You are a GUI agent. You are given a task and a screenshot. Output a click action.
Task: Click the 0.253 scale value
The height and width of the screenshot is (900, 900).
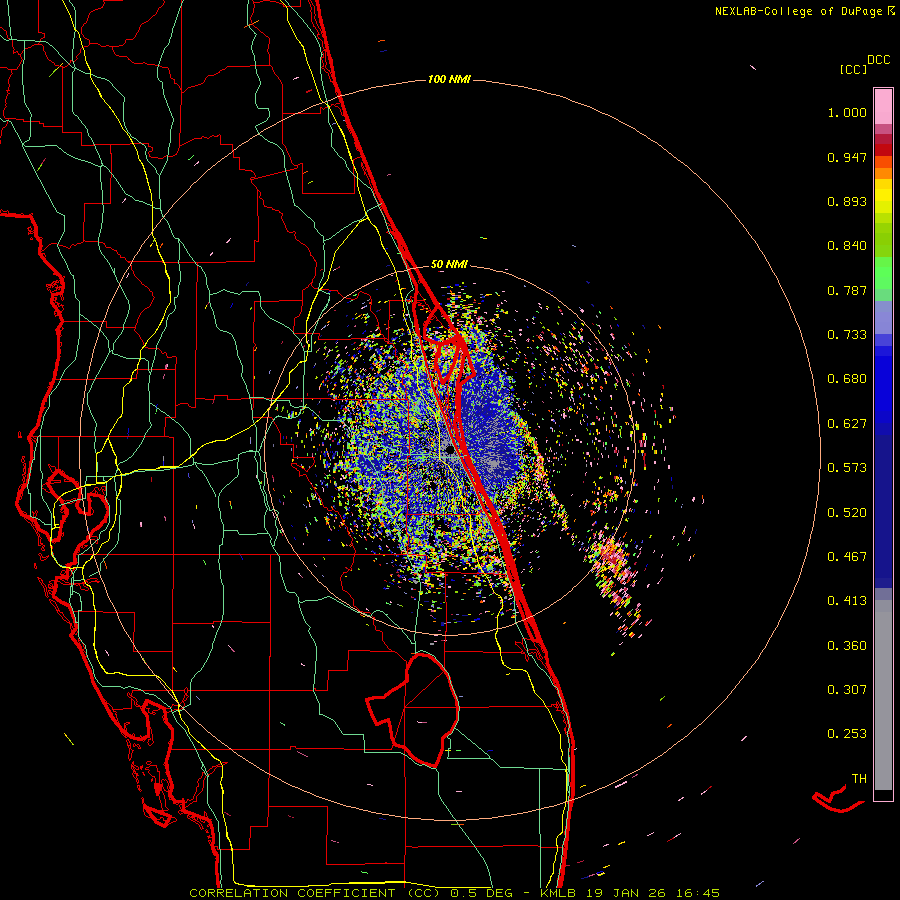click(847, 734)
